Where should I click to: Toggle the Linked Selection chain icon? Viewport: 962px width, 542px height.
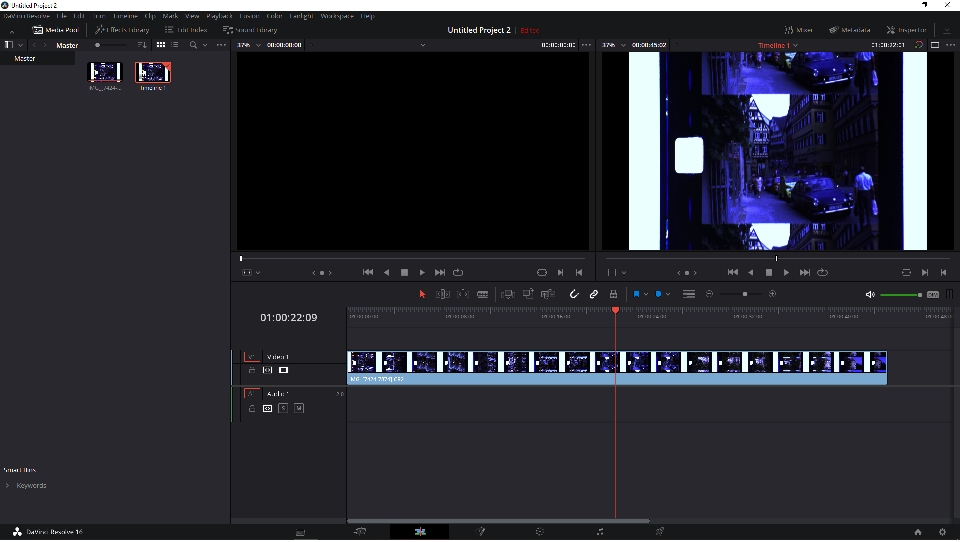click(594, 295)
